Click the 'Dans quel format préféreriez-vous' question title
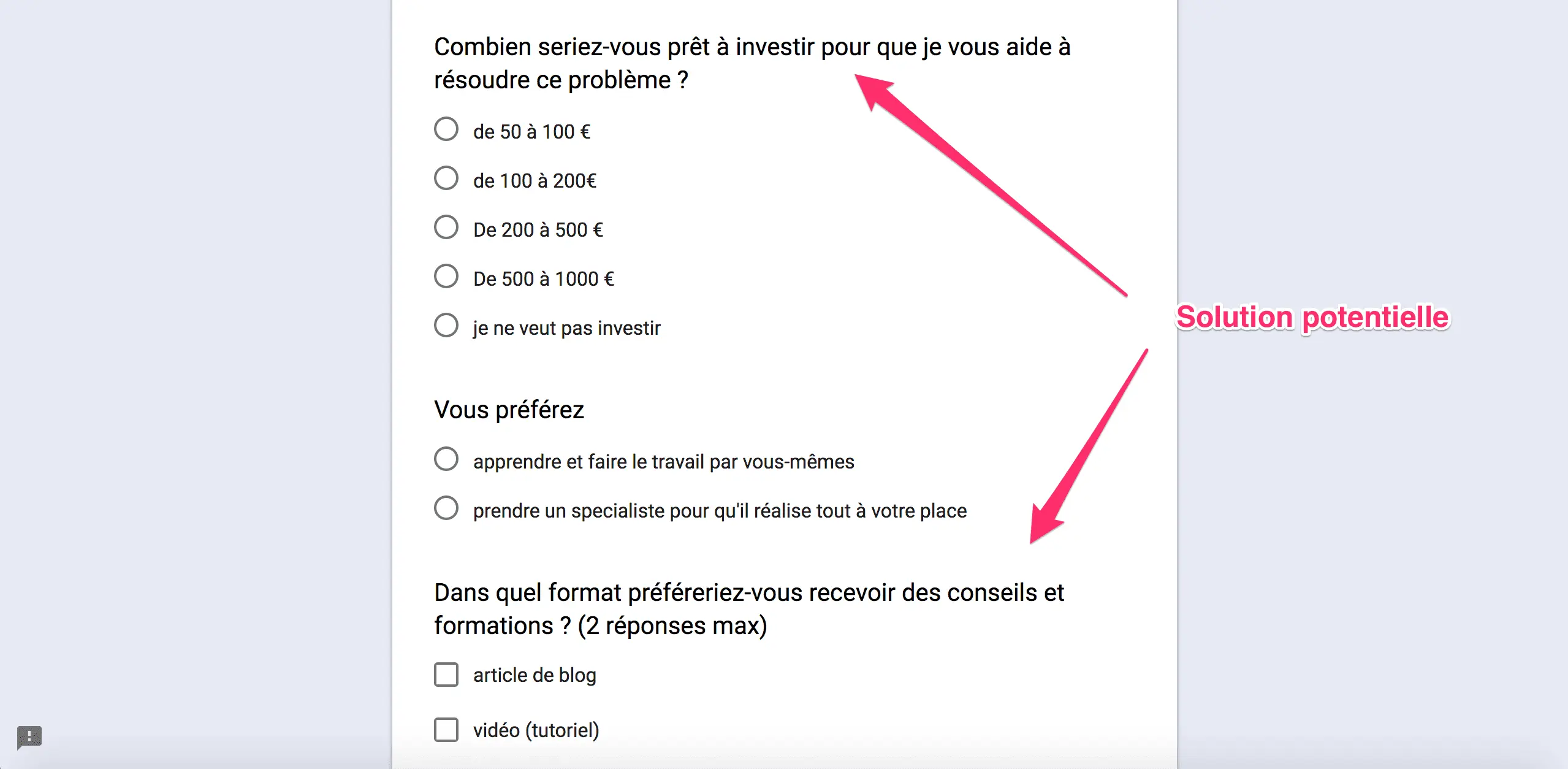 point(749,609)
